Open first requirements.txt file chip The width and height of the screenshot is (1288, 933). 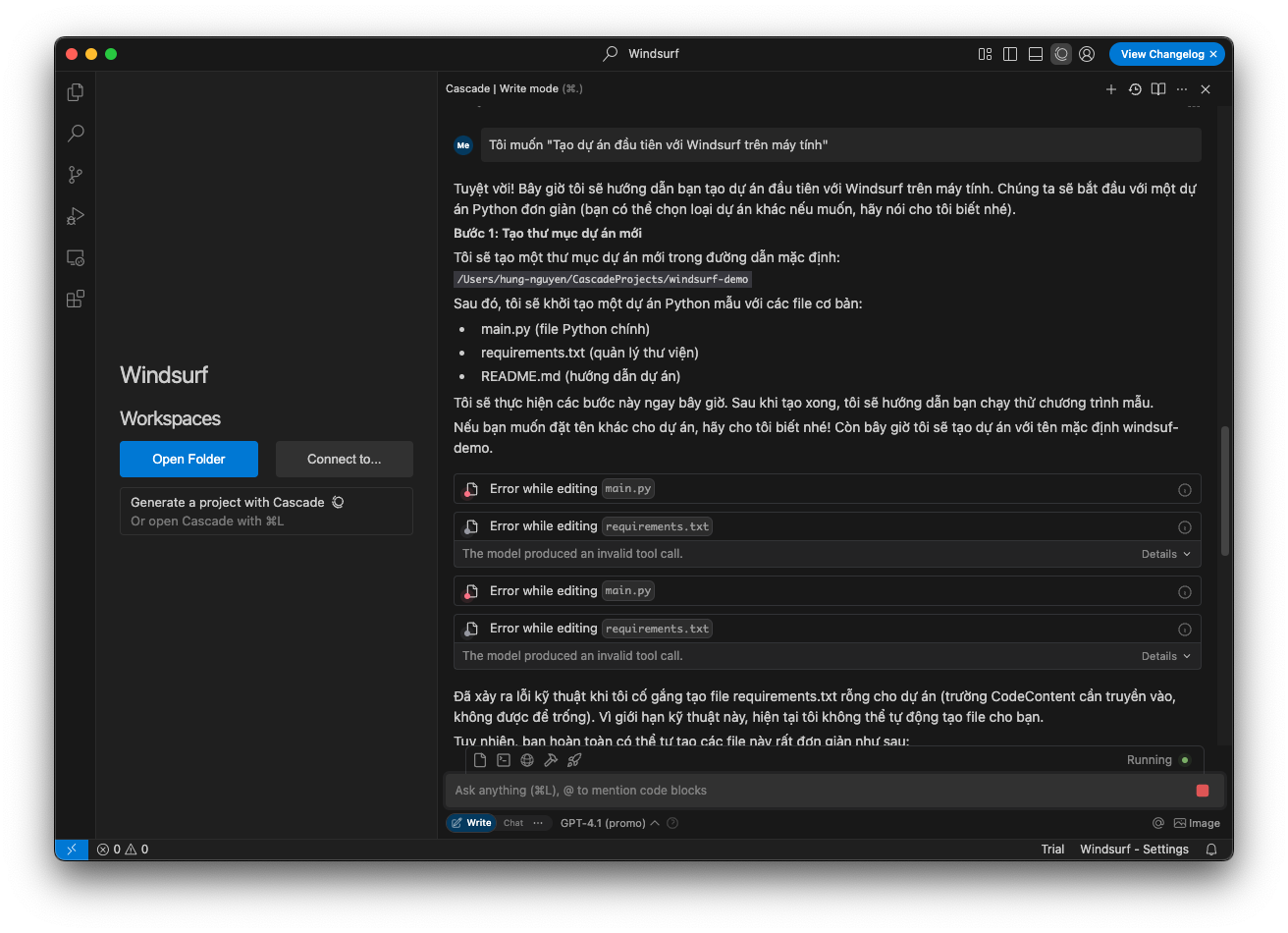pos(657,526)
